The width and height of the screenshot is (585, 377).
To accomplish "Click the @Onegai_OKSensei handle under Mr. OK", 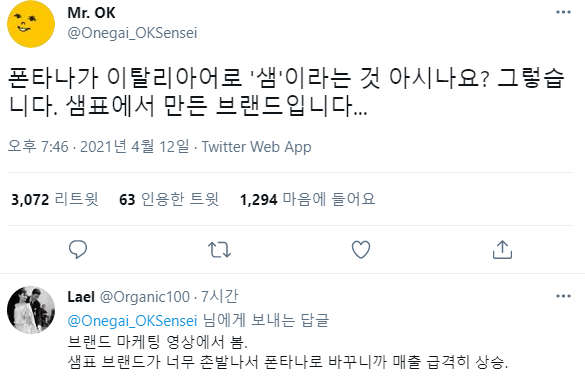I will (x=132, y=33).
